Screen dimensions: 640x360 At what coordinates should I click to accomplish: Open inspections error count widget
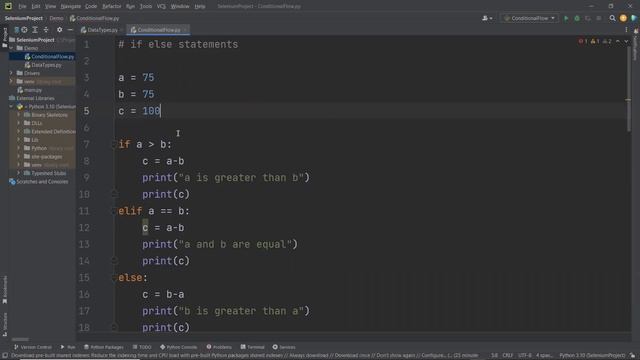point(595,41)
